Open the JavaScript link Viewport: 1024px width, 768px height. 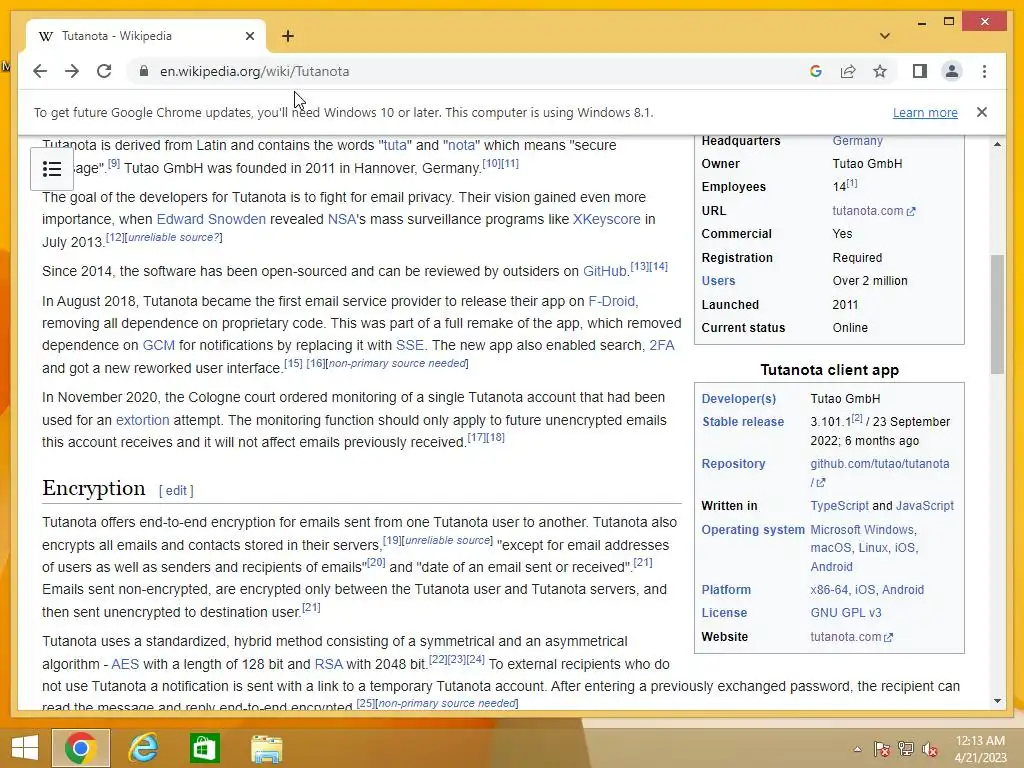(x=925, y=505)
